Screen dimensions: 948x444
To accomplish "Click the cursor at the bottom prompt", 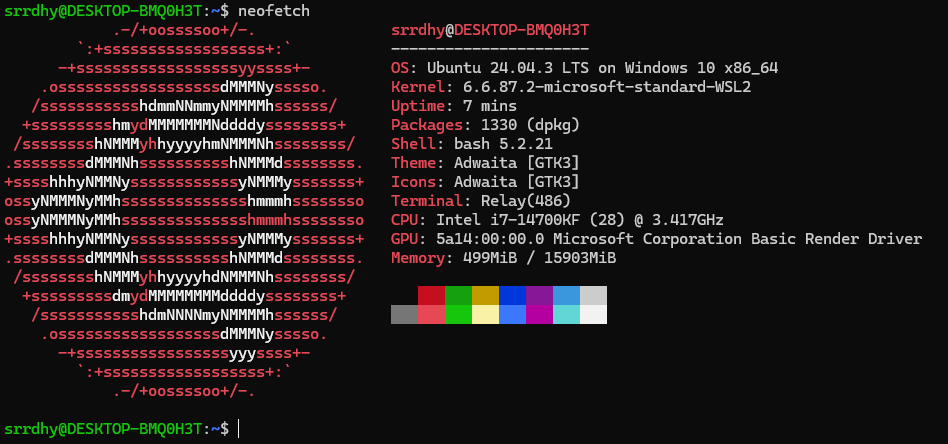I will click(240, 428).
